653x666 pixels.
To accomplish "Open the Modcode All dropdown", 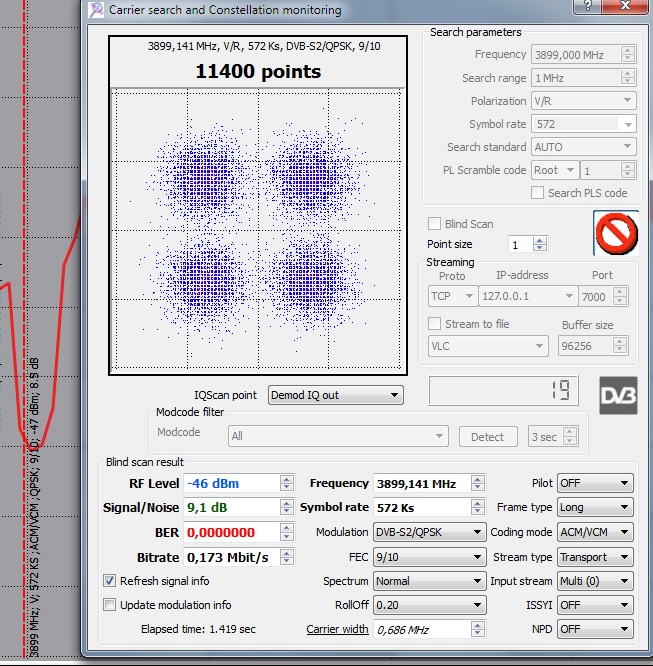I will click(338, 436).
